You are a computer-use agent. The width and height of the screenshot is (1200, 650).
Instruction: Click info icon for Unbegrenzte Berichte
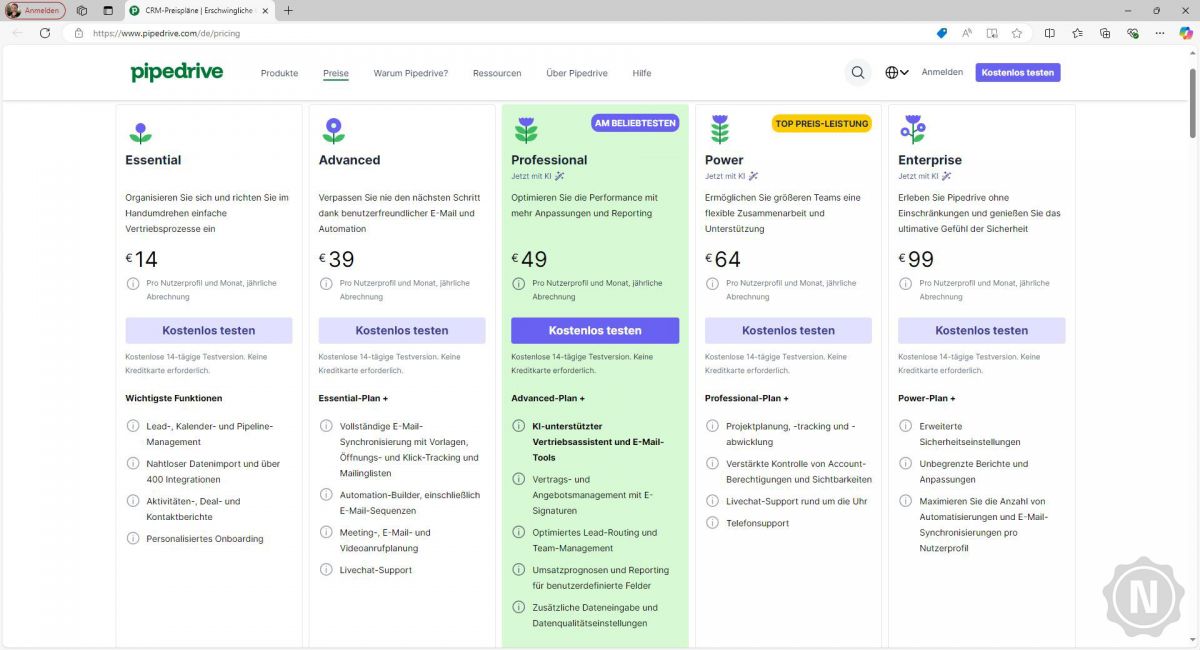pos(905,464)
